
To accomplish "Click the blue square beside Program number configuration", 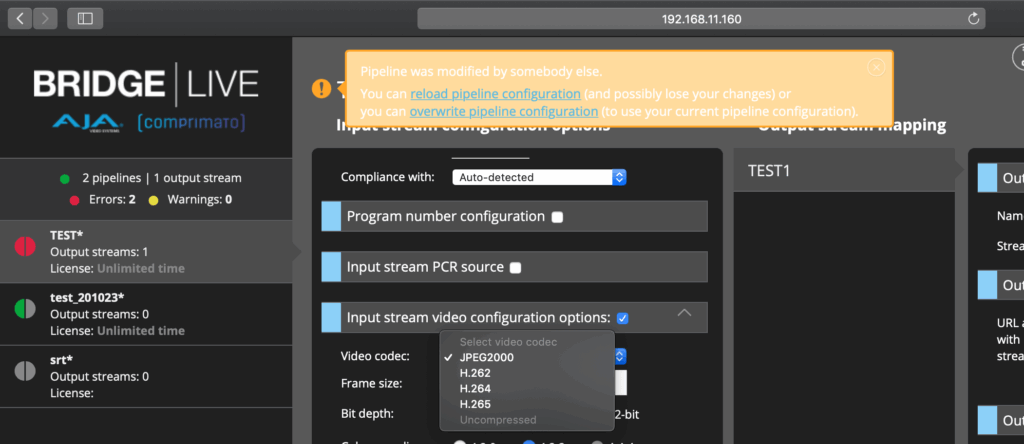I will tap(331, 216).
